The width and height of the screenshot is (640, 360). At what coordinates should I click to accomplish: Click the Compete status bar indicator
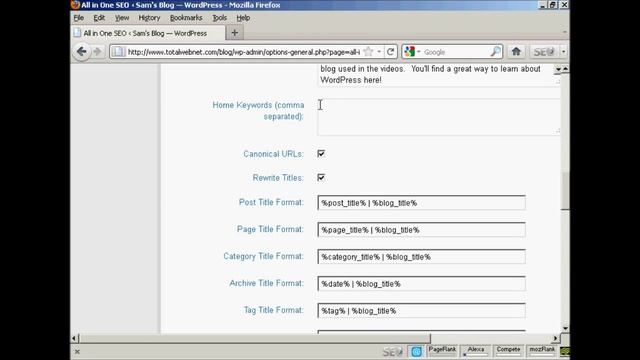508,351
